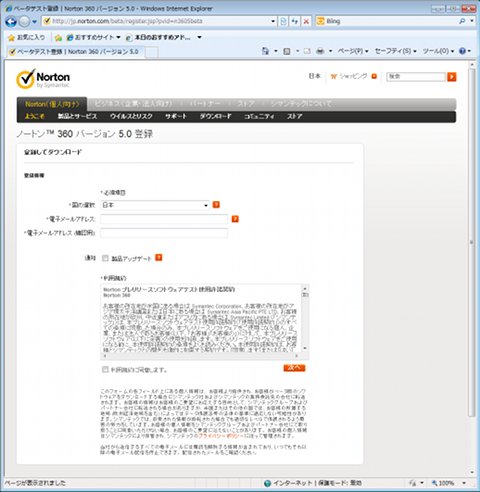This screenshot has width=480, height=492.
Task: Open the ウイルスとリスク navigation item
Action: [131, 116]
